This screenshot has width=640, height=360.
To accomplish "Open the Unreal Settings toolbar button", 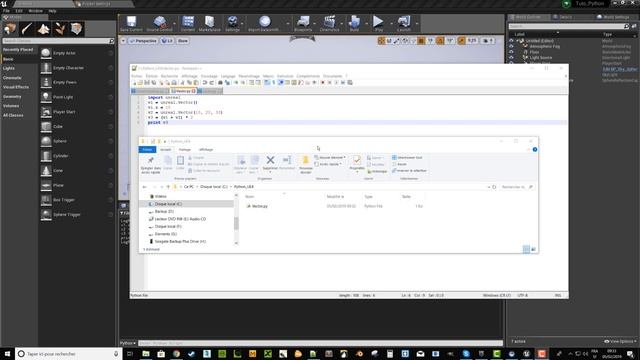I will [x=232, y=24].
